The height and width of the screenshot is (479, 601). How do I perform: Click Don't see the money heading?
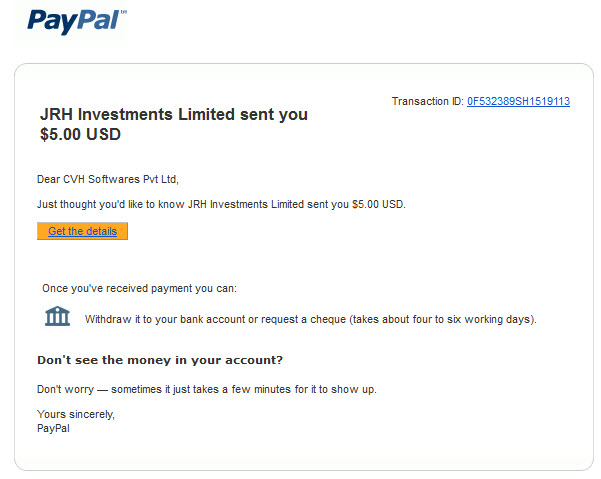(160, 360)
